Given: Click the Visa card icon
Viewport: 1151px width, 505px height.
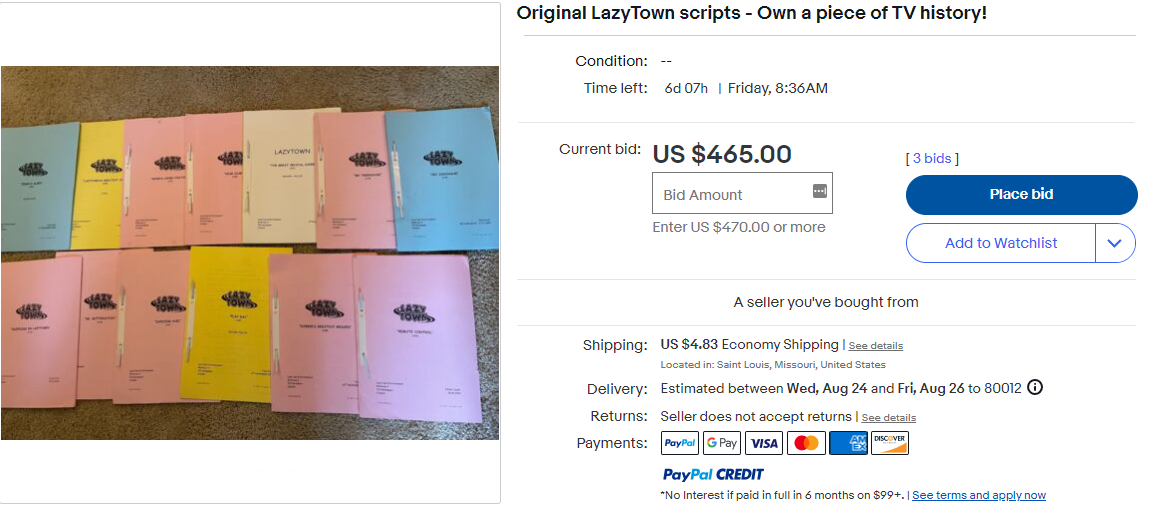Looking at the screenshot, I should point(764,443).
